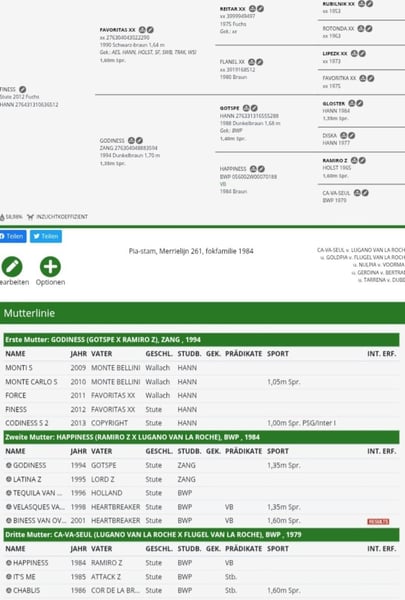
Task: Share via the Twitter Teilen button
Action: point(46,236)
